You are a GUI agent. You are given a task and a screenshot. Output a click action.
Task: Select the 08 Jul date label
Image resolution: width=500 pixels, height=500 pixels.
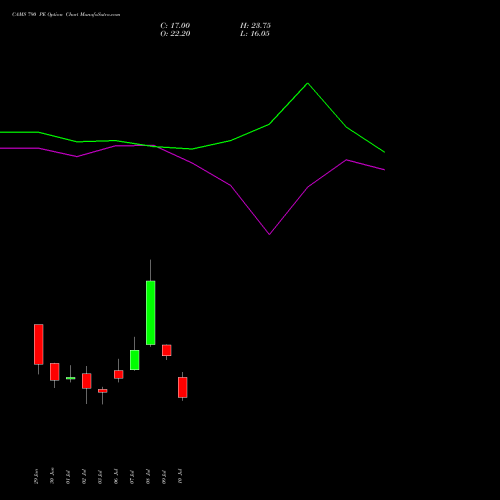point(148,477)
